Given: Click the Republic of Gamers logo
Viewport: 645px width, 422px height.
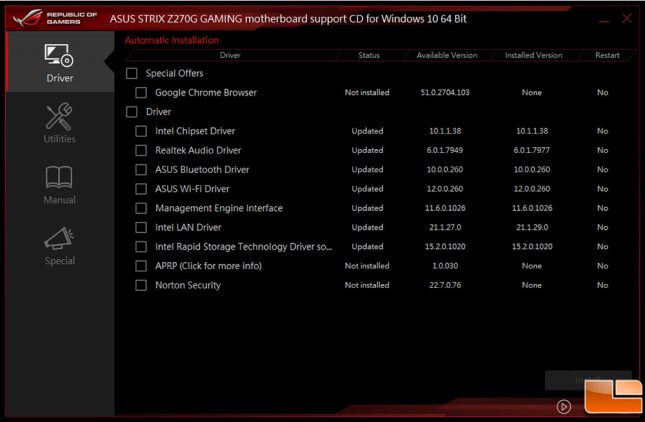Looking at the screenshot, I should coord(55,18).
